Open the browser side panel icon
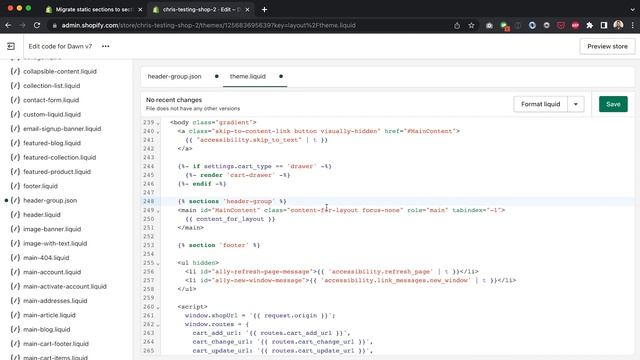This screenshot has width=640, height=360. [x=604, y=25]
